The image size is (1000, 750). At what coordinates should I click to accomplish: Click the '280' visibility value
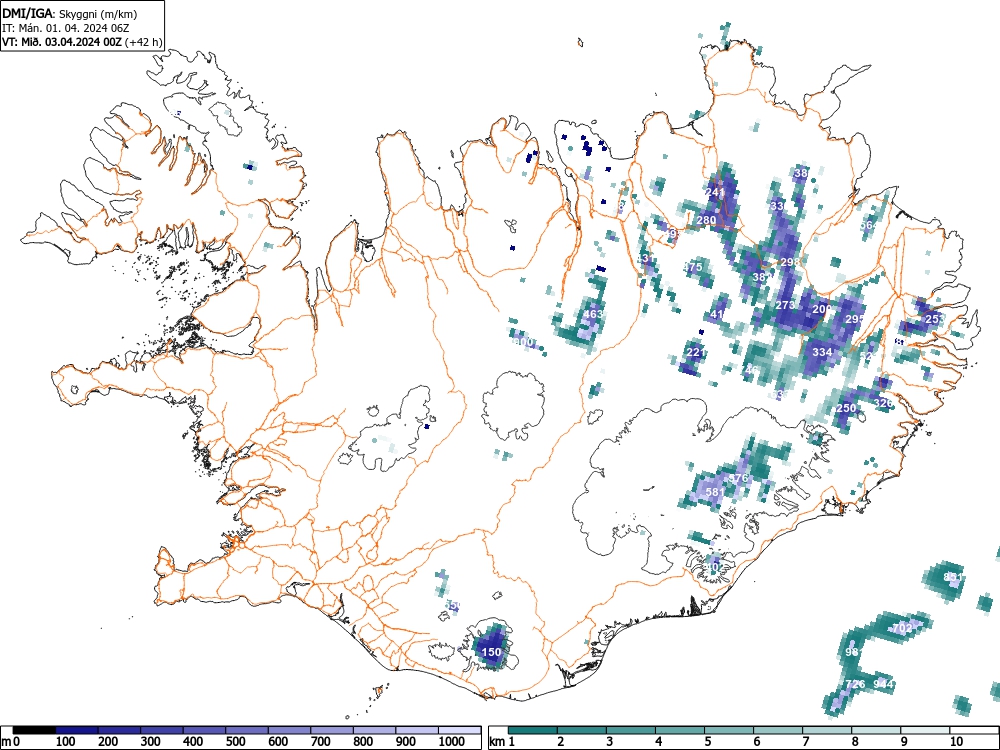(x=706, y=220)
